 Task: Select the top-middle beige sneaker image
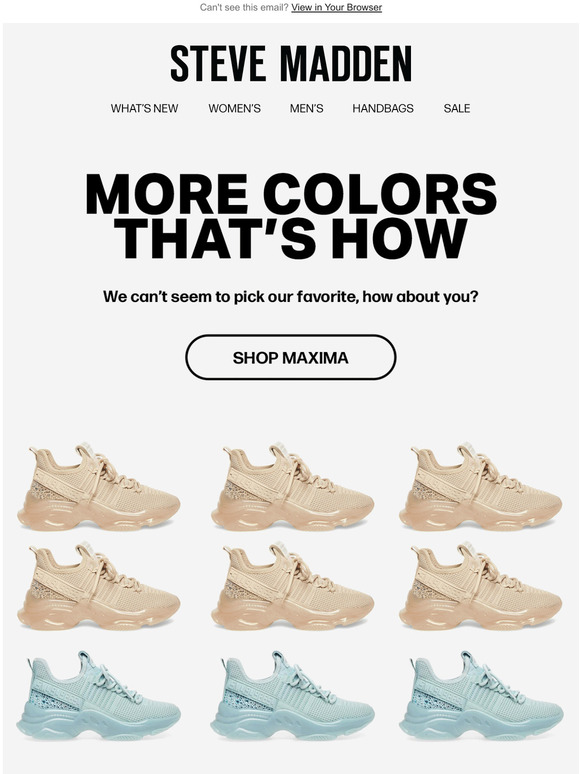(x=292, y=487)
